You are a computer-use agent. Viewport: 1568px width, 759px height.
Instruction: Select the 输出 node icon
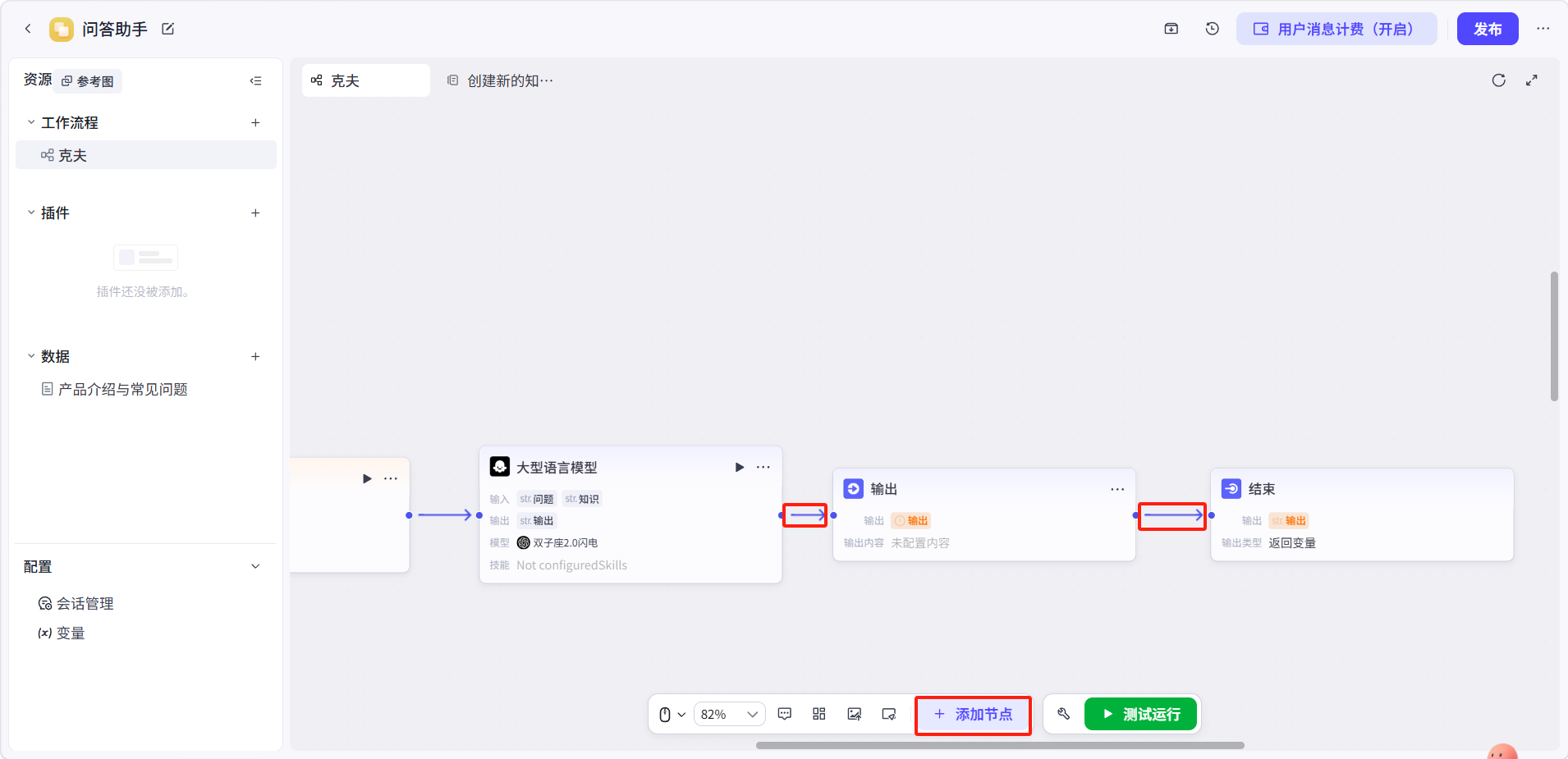(854, 489)
